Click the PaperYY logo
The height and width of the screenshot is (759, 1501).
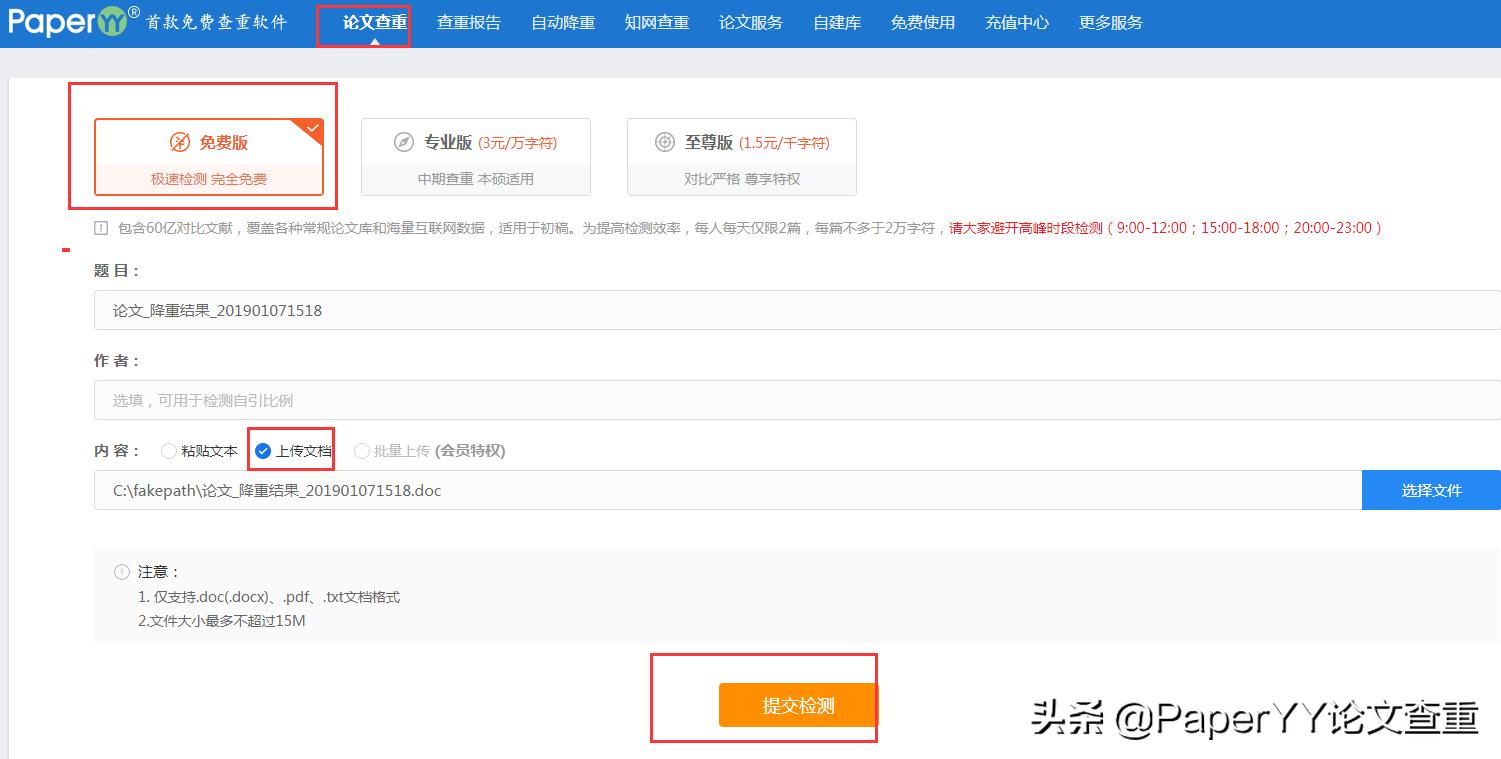pyautogui.click(x=63, y=21)
